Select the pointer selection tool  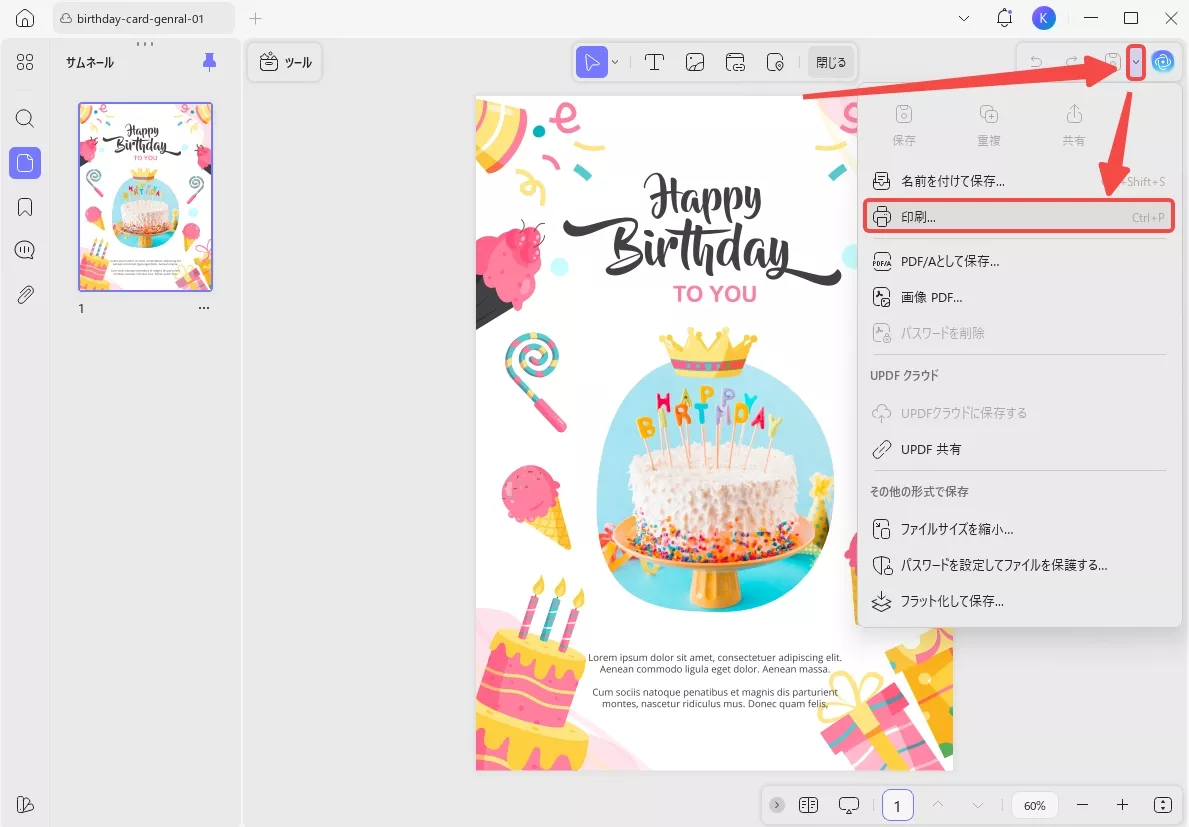click(591, 62)
